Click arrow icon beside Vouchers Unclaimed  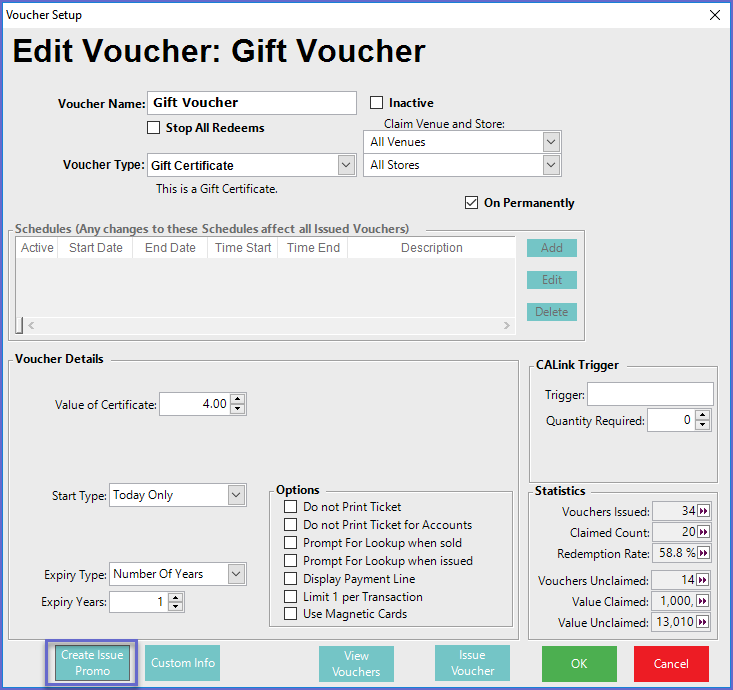[x=703, y=580]
